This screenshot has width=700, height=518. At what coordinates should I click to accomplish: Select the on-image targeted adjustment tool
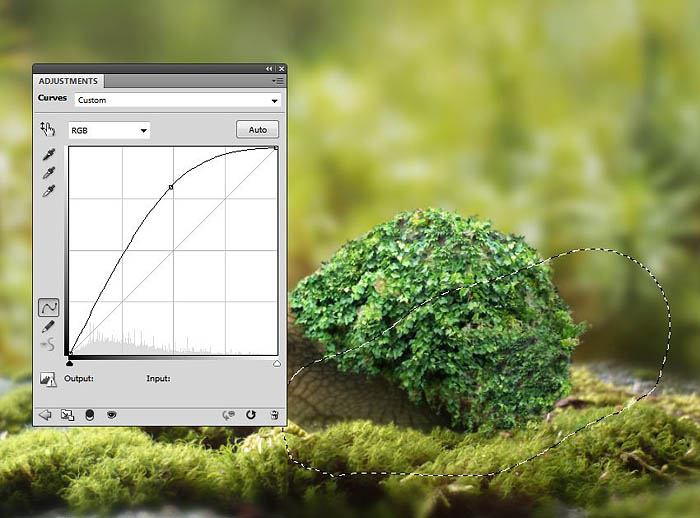coord(47,129)
